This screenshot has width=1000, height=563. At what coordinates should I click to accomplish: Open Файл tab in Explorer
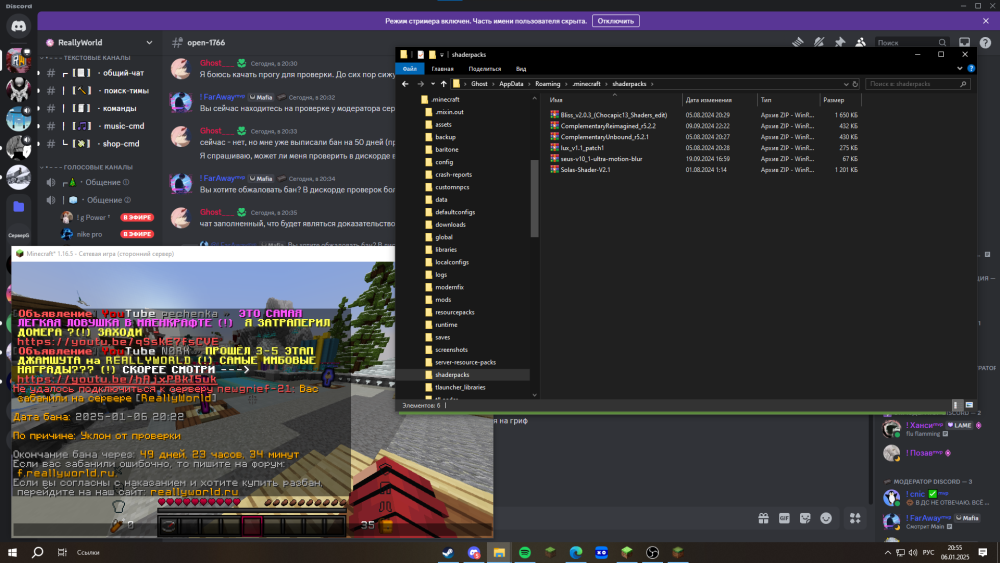[409, 69]
